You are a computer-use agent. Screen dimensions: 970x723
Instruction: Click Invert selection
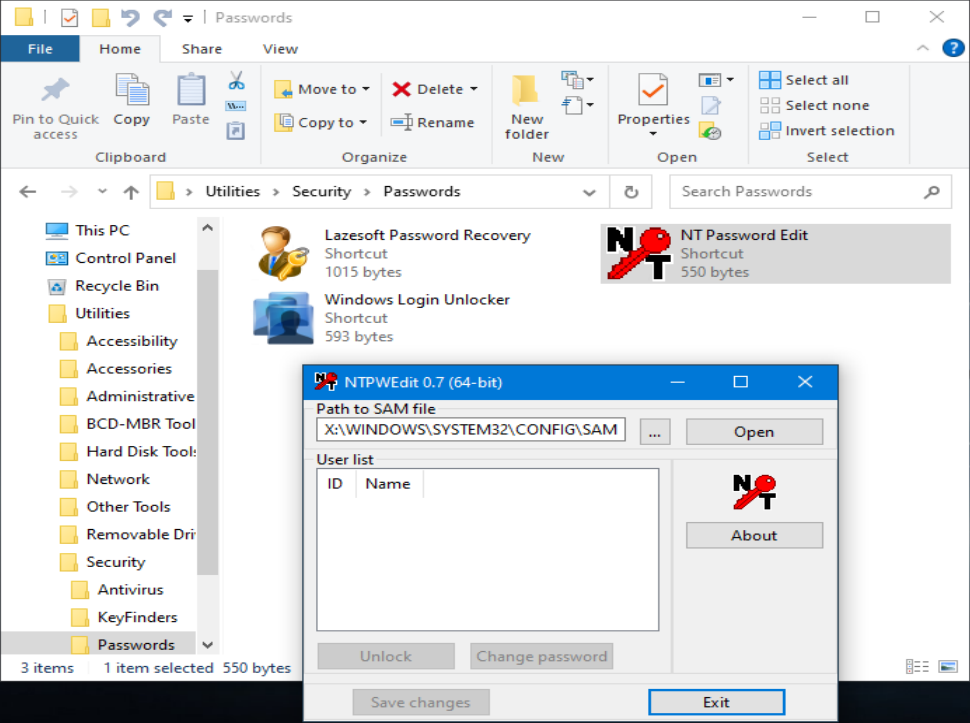click(x=826, y=130)
